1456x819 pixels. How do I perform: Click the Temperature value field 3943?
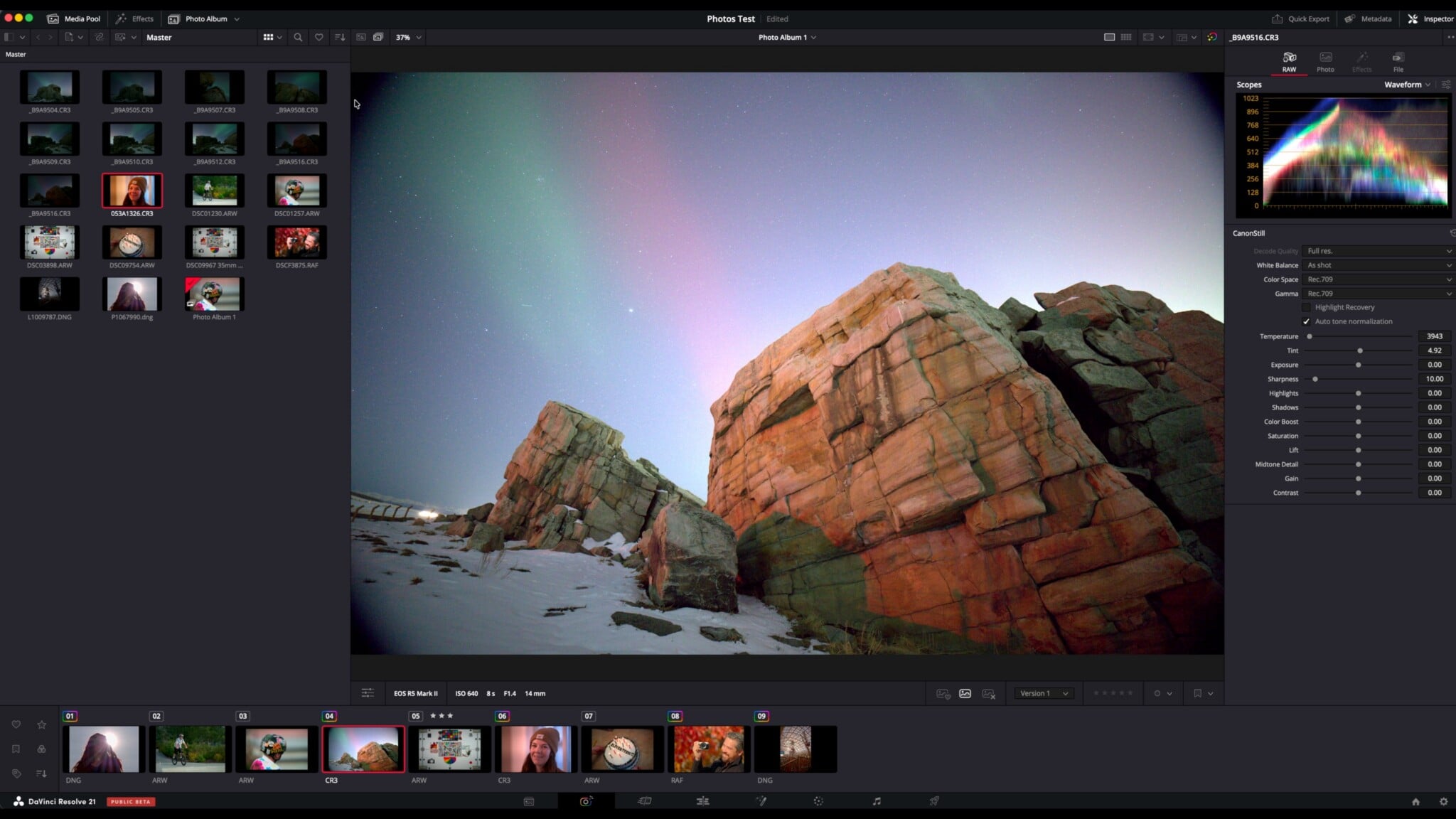pos(1435,336)
